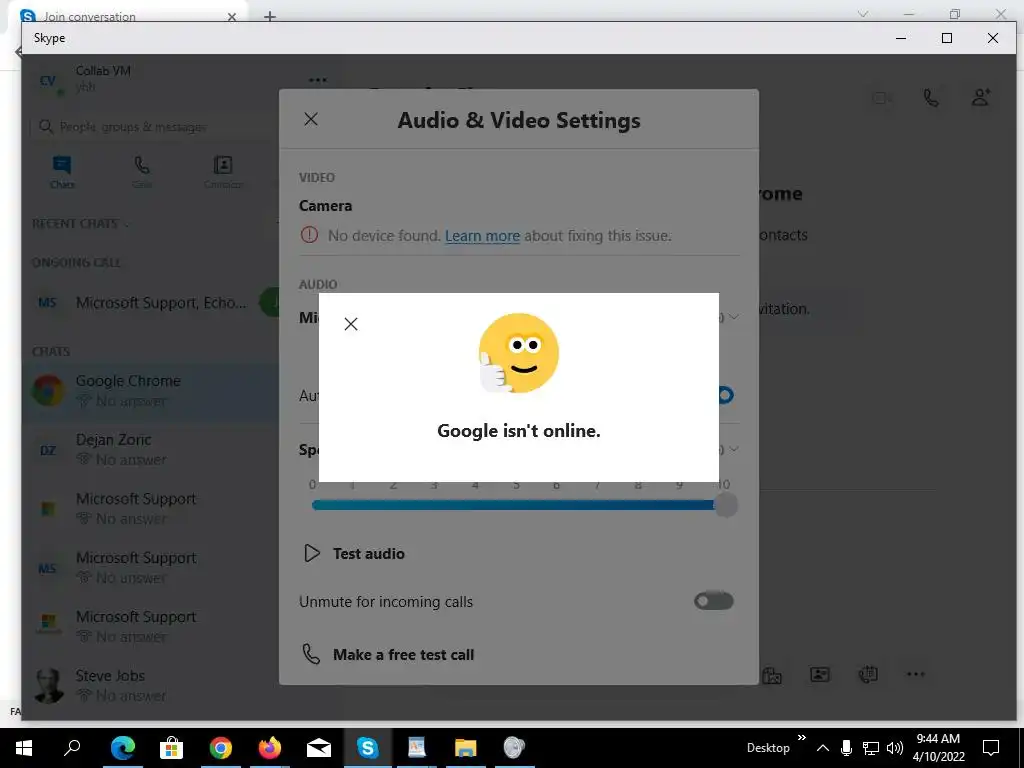Open more message options ellipsis at bottom

point(916,674)
